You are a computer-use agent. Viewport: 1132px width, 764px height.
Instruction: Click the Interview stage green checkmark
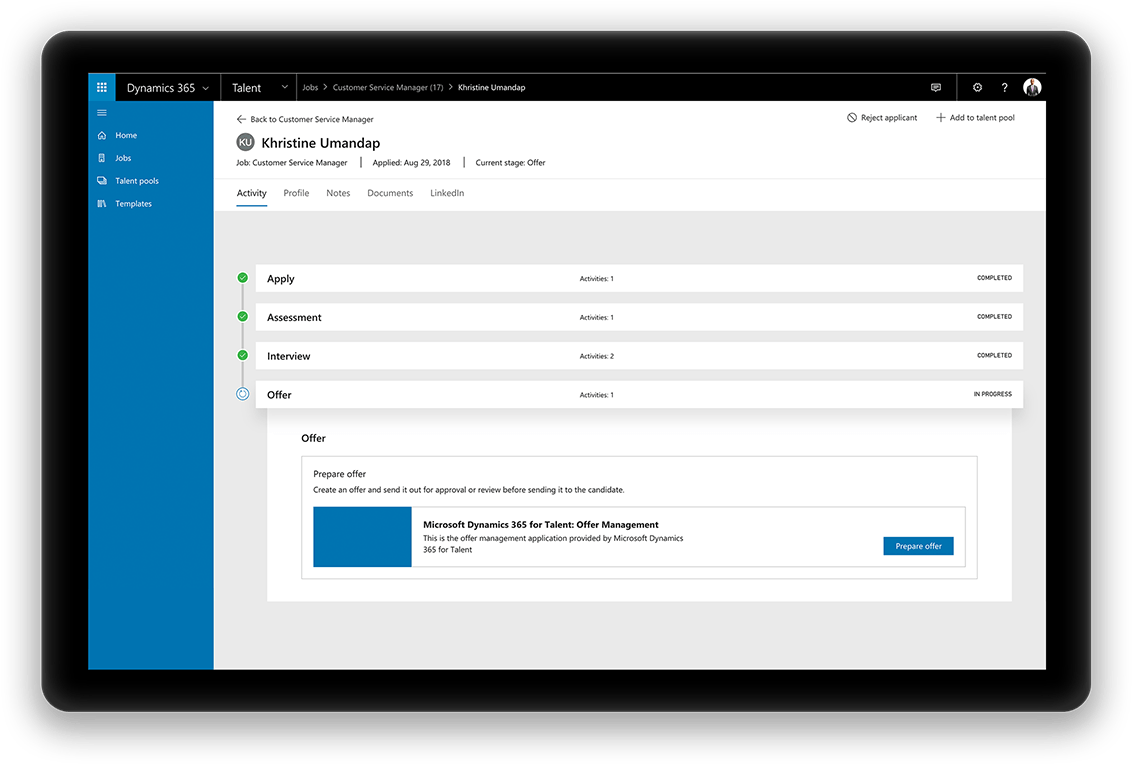pyautogui.click(x=243, y=355)
